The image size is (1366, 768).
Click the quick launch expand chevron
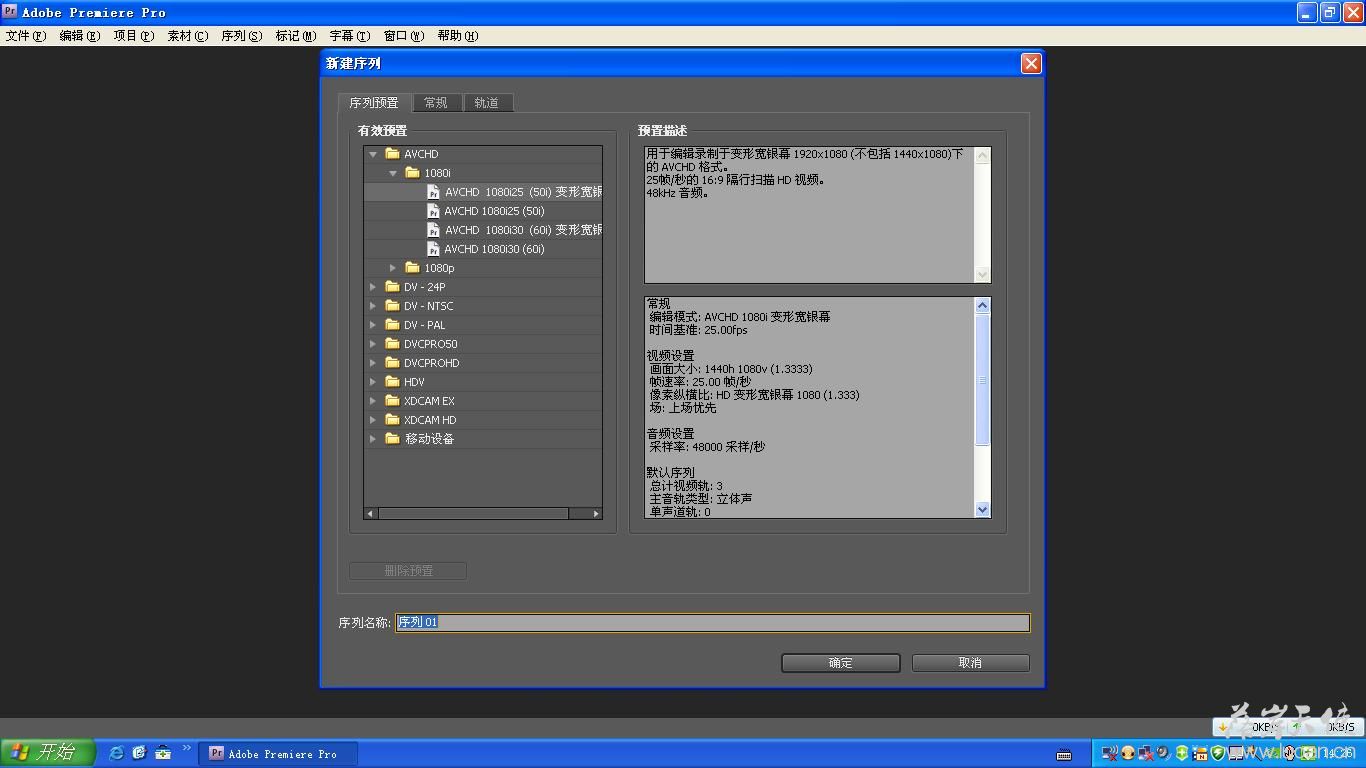pos(186,747)
